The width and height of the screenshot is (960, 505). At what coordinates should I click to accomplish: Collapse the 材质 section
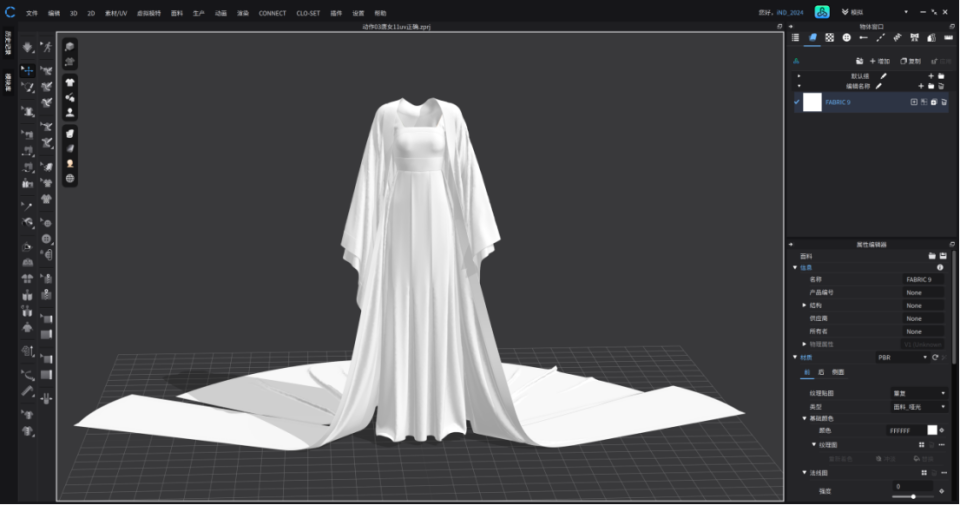pyautogui.click(x=795, y=357)
